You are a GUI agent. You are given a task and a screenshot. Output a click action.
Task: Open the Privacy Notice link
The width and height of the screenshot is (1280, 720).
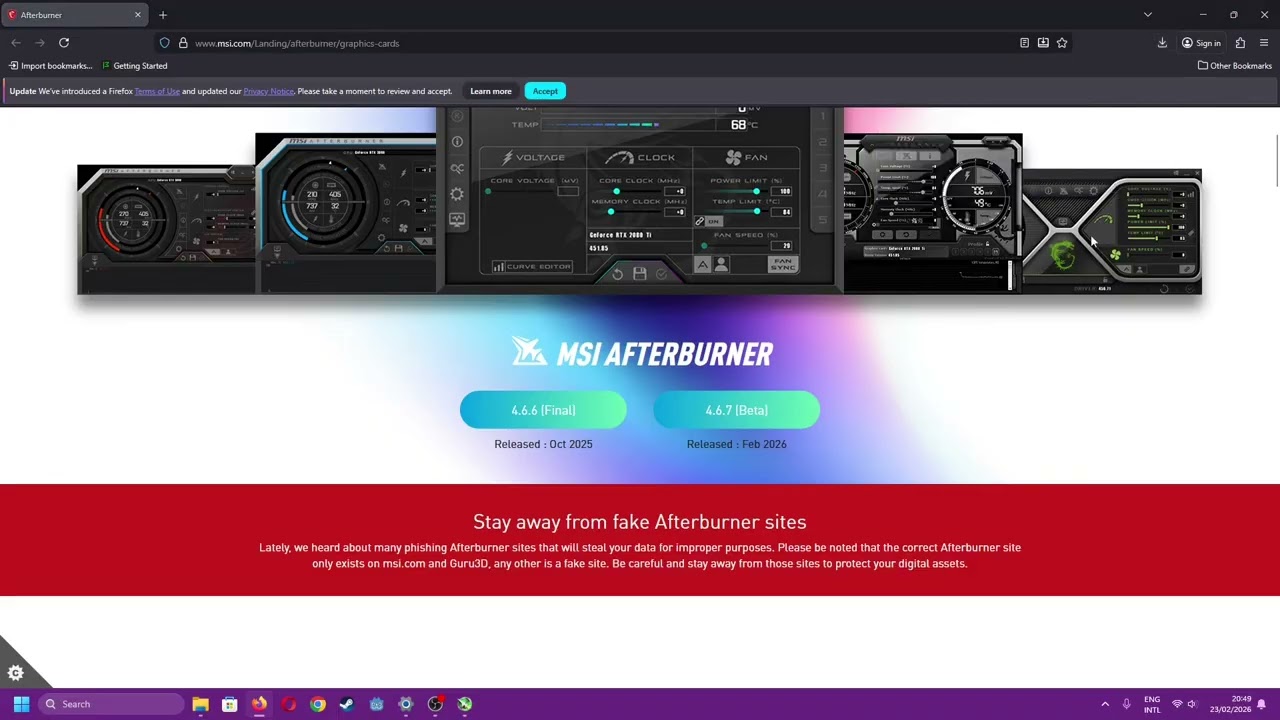tap(268, 91)
